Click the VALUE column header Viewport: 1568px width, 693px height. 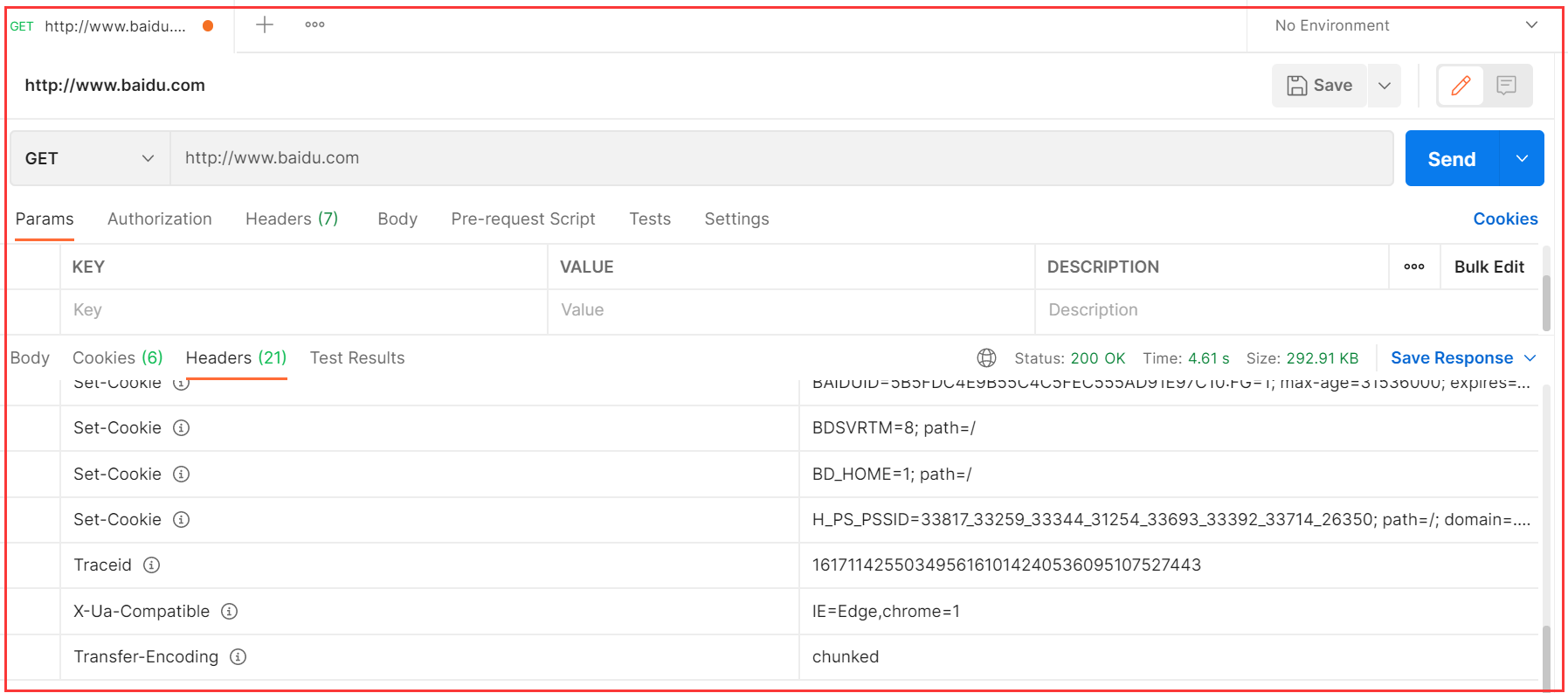586,267
